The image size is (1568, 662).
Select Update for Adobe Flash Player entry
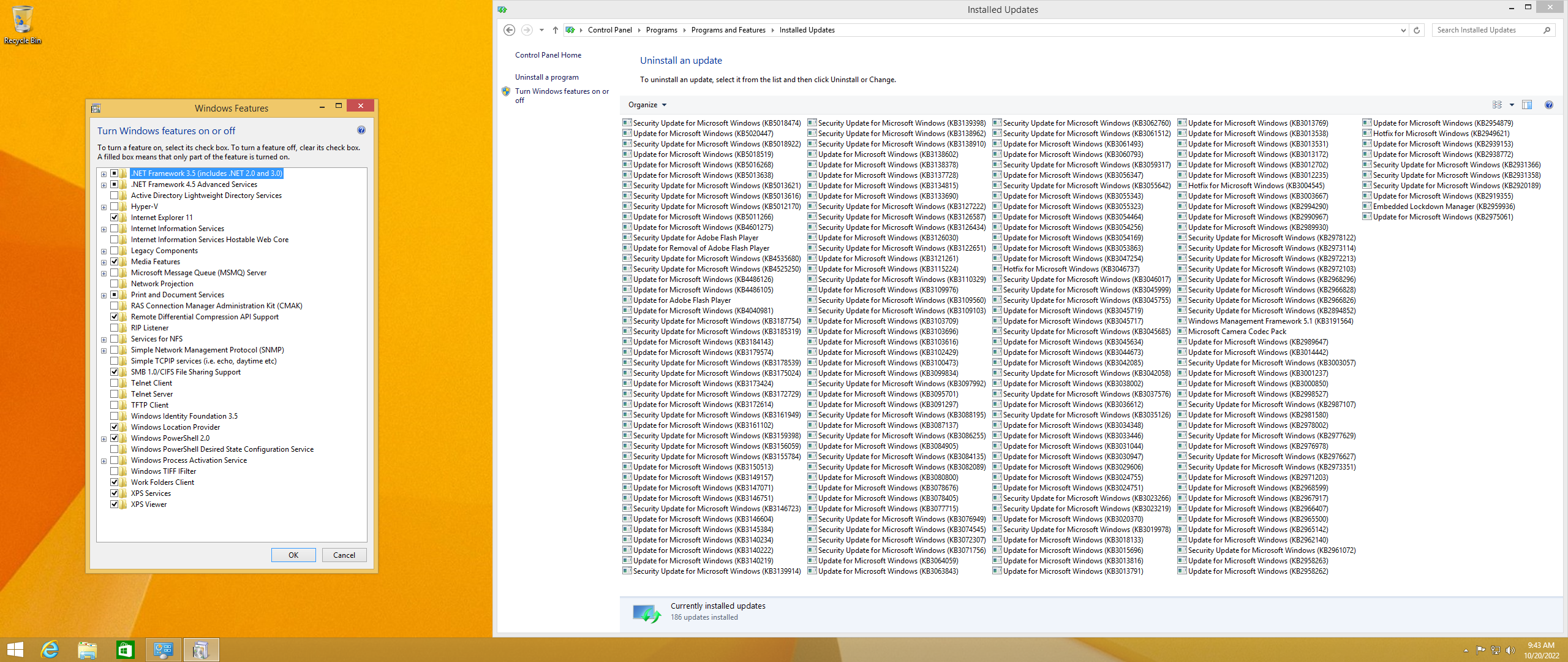677,300
